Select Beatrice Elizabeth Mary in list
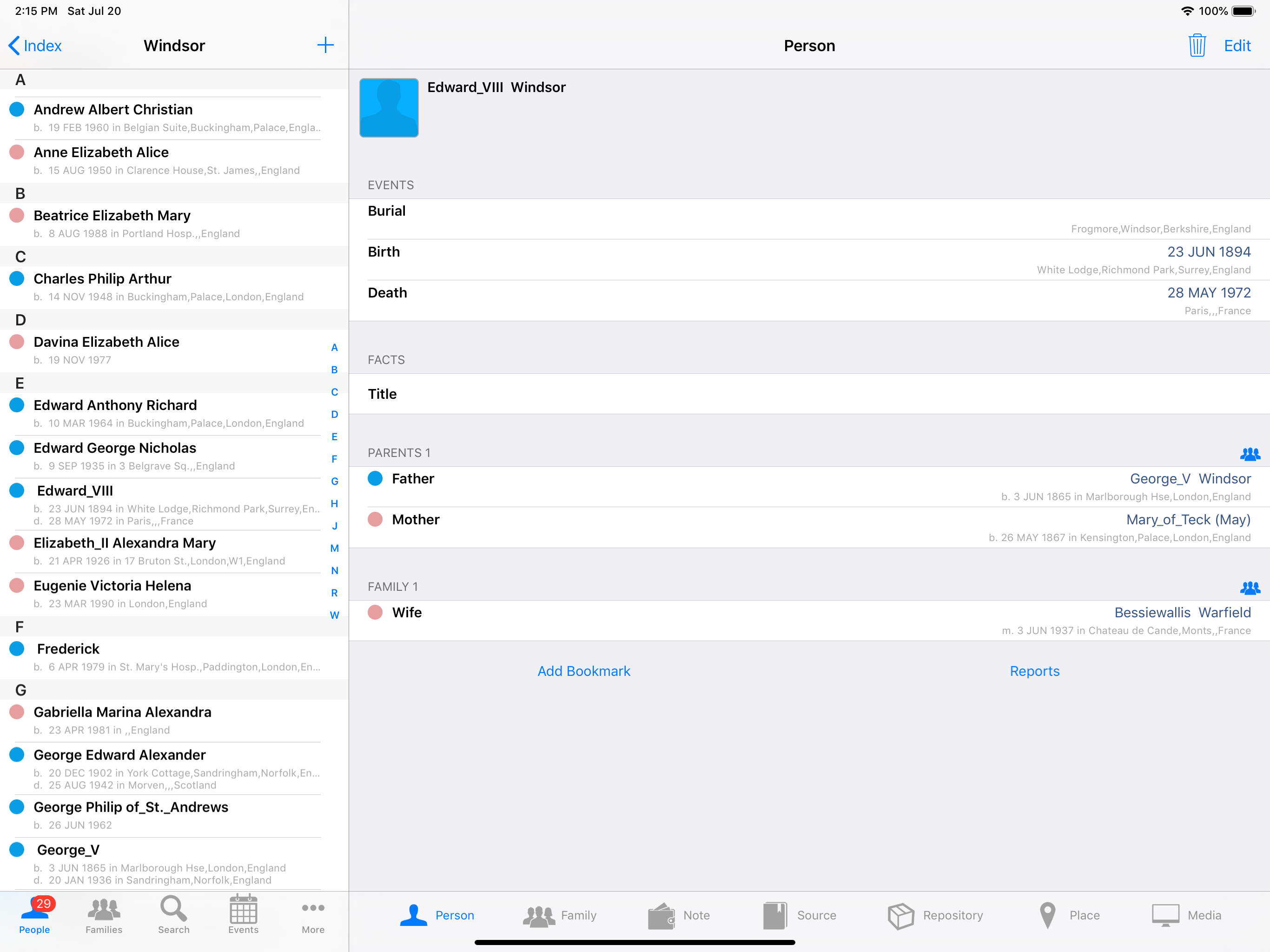This screenshot has width=1270, height=952. coord(174,224)
